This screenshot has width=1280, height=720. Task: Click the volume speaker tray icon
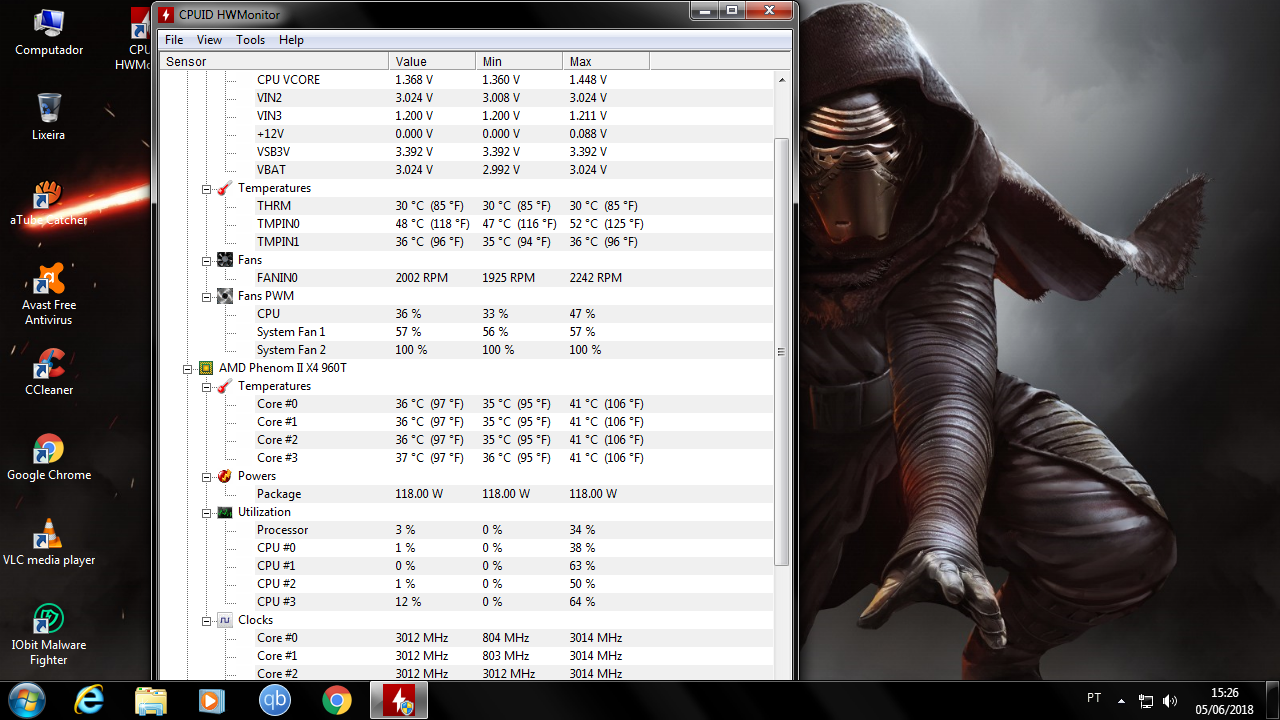click(1171, 700)
